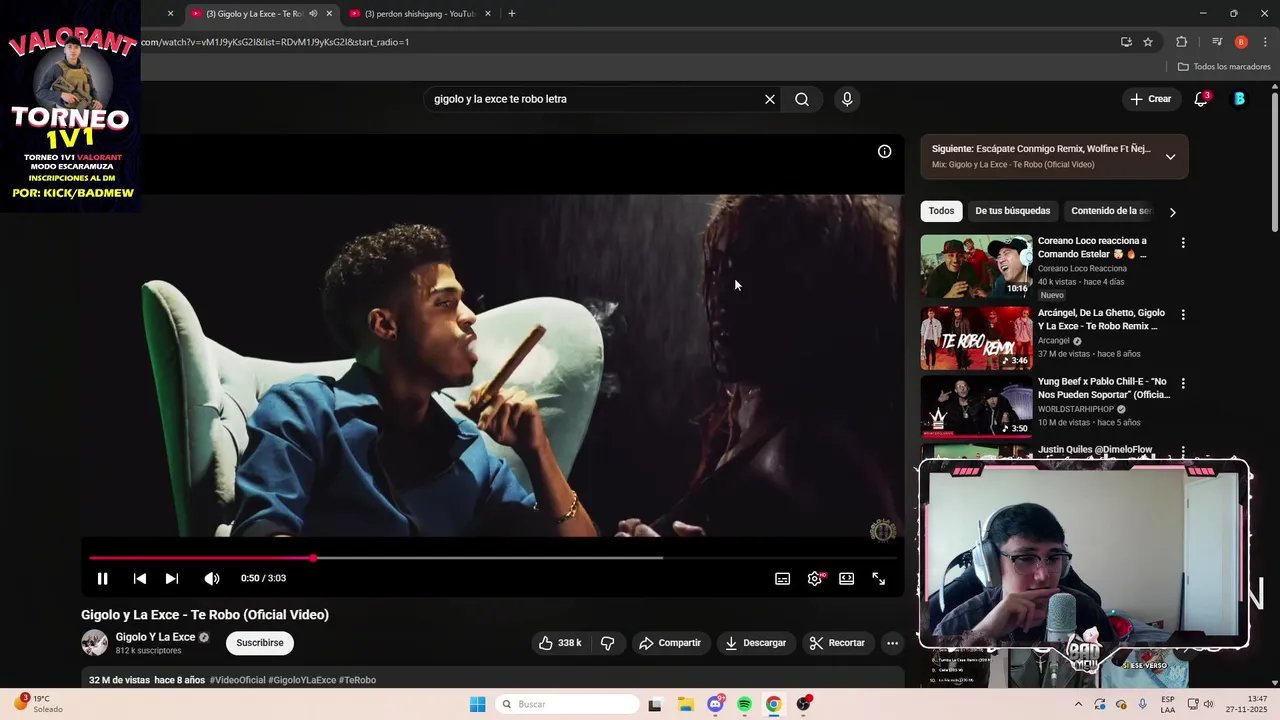The height and width of the screenshot is (720, 1280).
Task: Subscribe with the Suscribirse button
Action: pos(260,643)
